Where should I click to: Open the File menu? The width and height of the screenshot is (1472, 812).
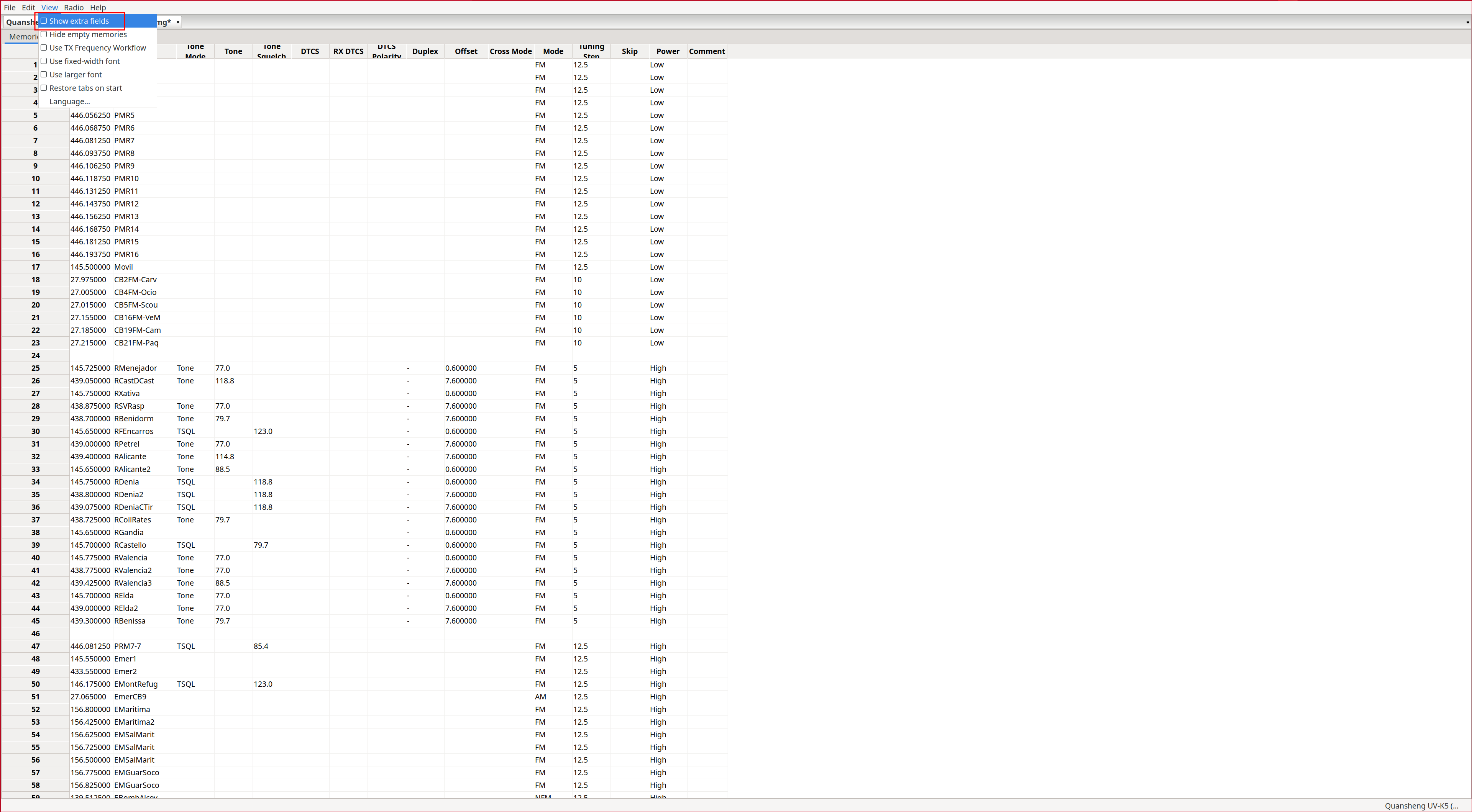coord(10,7)
